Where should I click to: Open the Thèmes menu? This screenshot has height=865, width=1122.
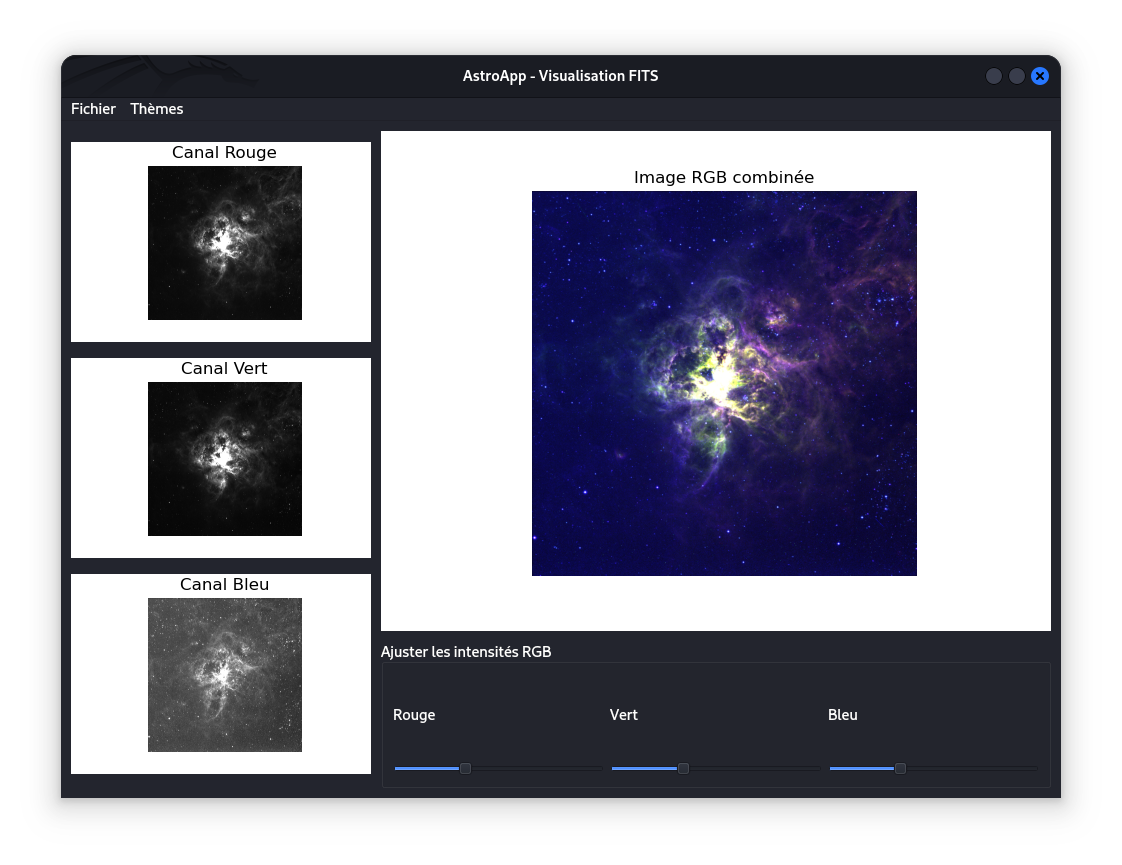[x=157, y=109]
